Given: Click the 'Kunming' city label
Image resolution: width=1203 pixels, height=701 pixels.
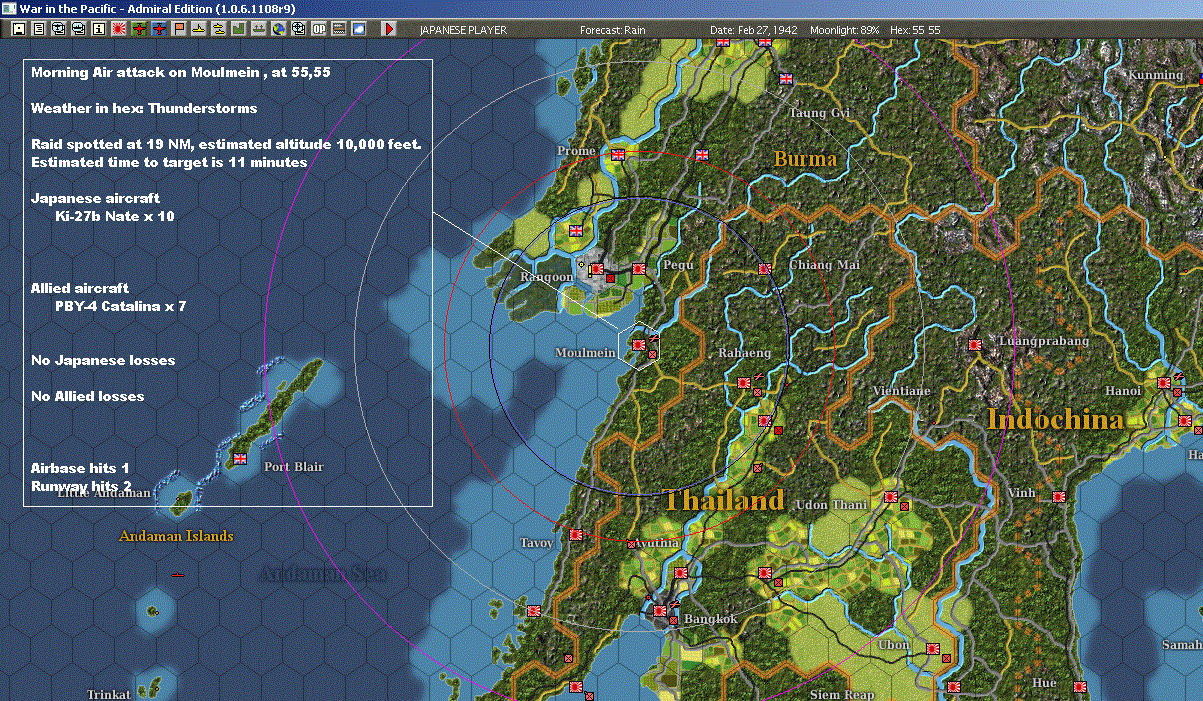Looking at the screenshot, I should coord(1155,75).
